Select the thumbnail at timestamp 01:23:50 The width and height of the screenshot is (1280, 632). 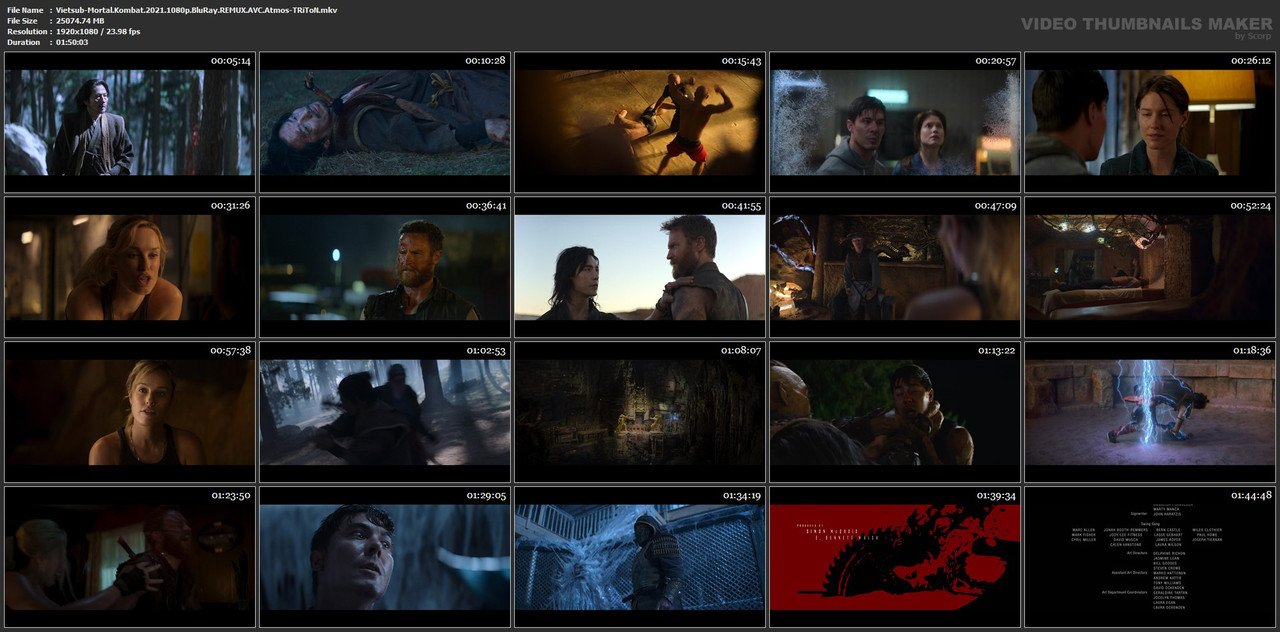[130, 557]
